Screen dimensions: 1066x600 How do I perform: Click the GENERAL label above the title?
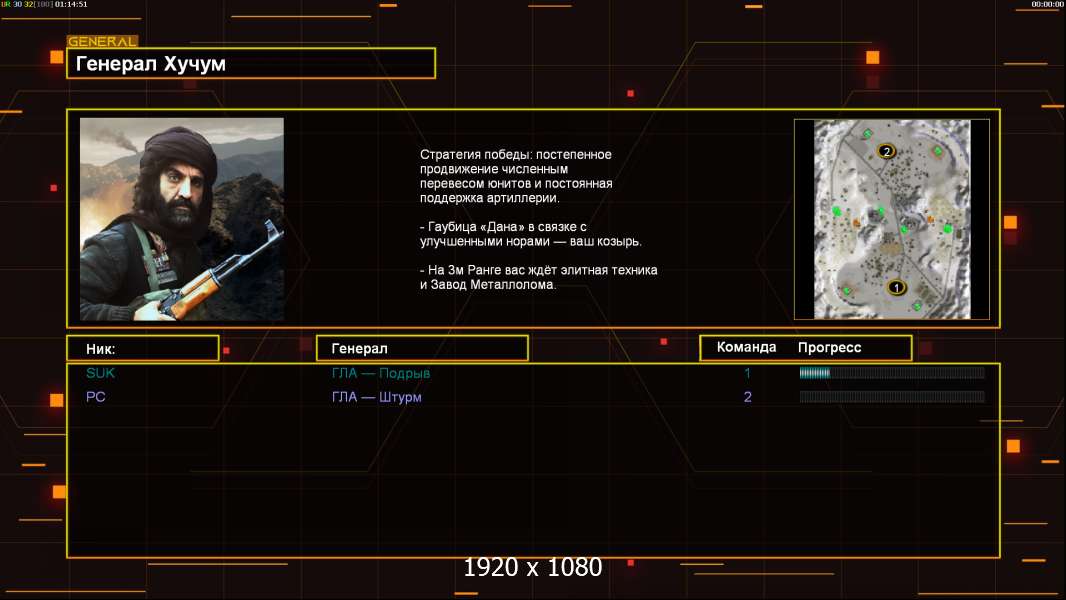click(102, 41)
